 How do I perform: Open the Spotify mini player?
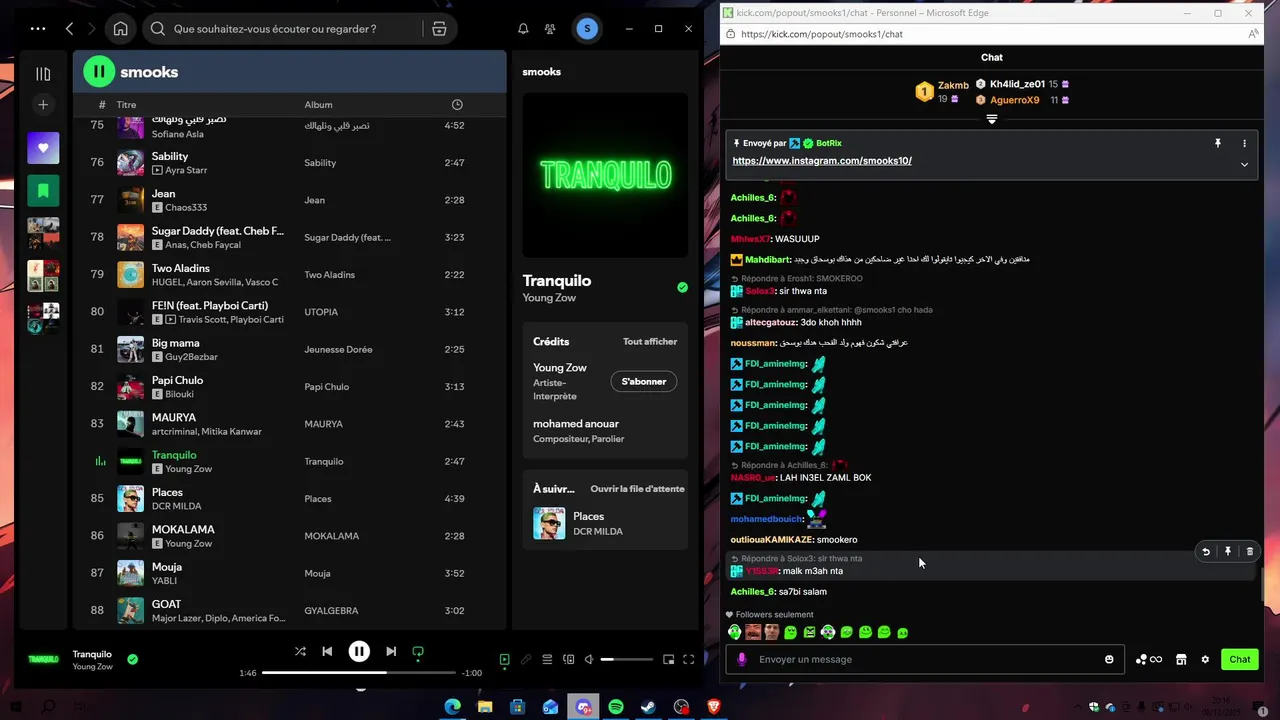click(668, 659)
